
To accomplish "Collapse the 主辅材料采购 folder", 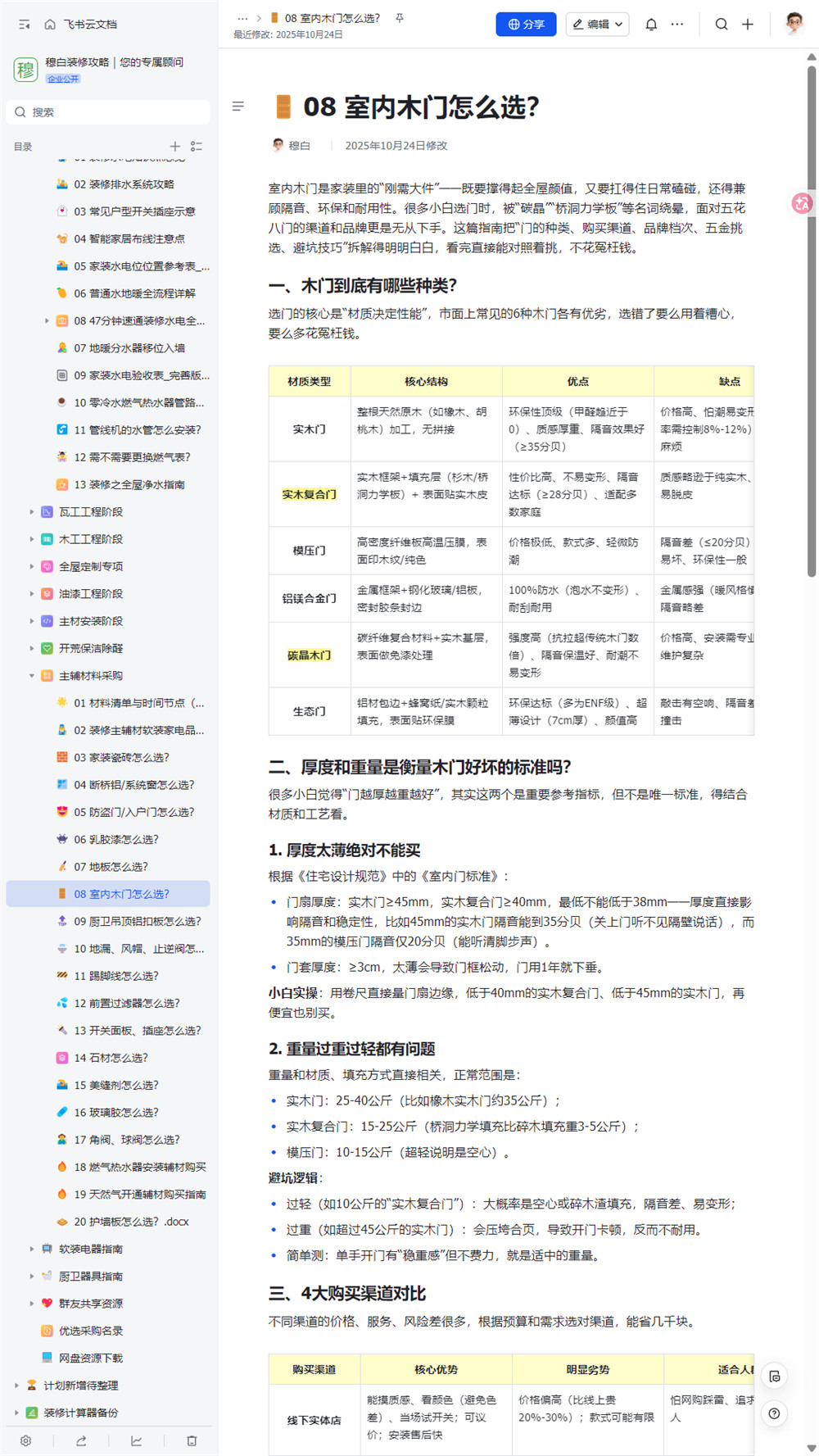I will [x=32, y=676].
